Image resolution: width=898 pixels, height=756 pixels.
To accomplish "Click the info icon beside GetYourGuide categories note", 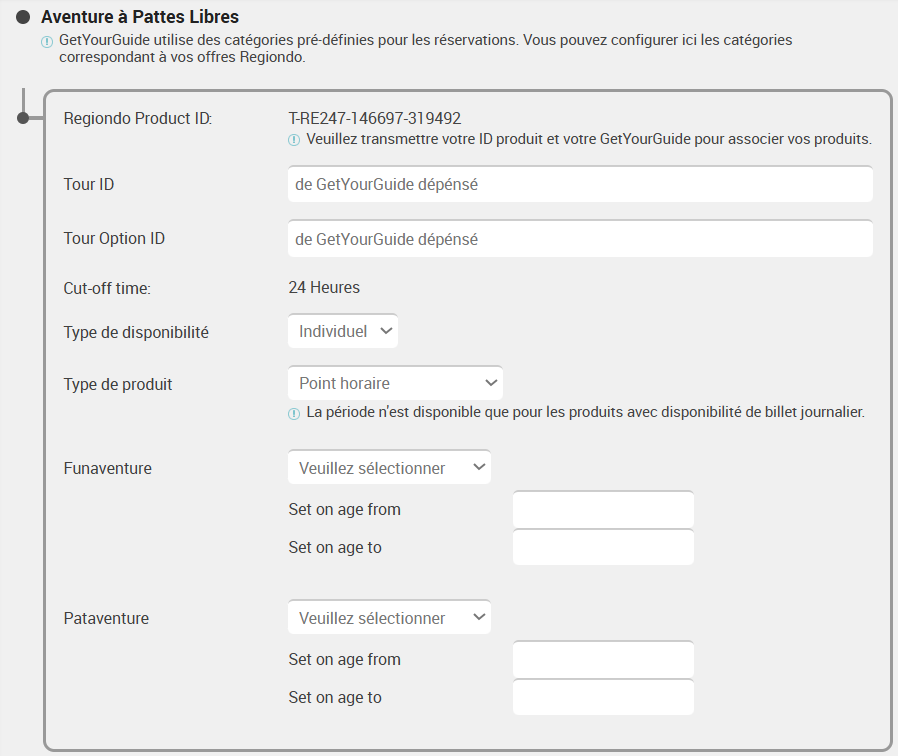I will click(47, 42).
